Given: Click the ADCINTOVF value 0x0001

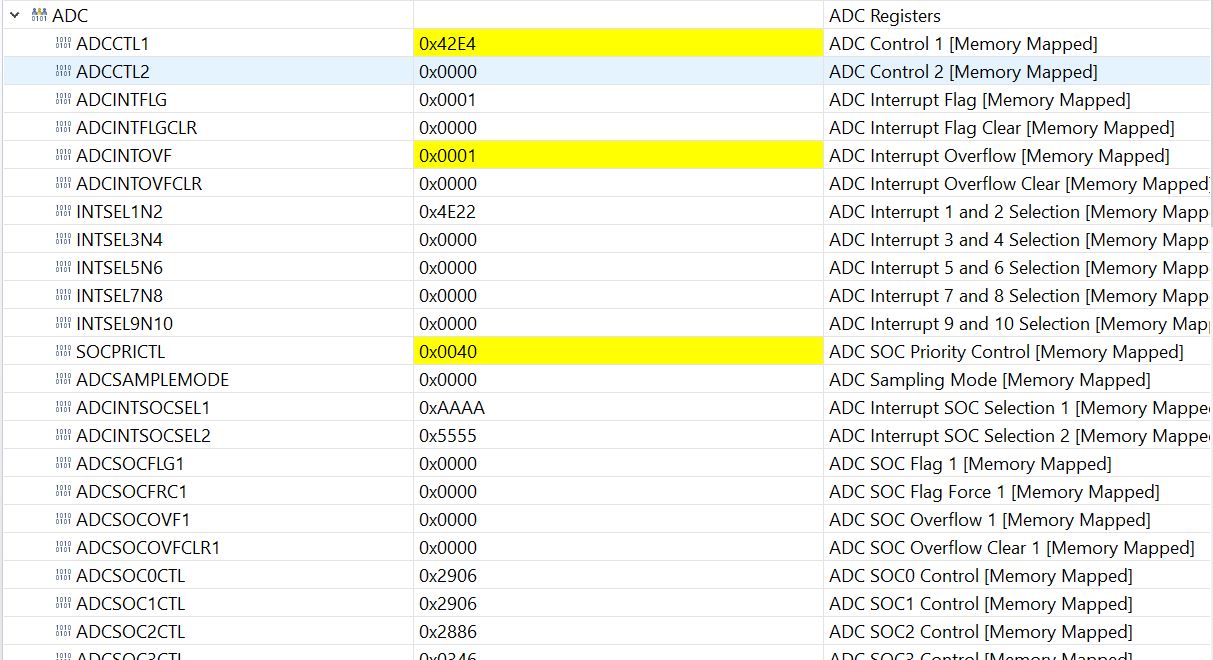Looking at the screenshot, I should coord(449,156).
